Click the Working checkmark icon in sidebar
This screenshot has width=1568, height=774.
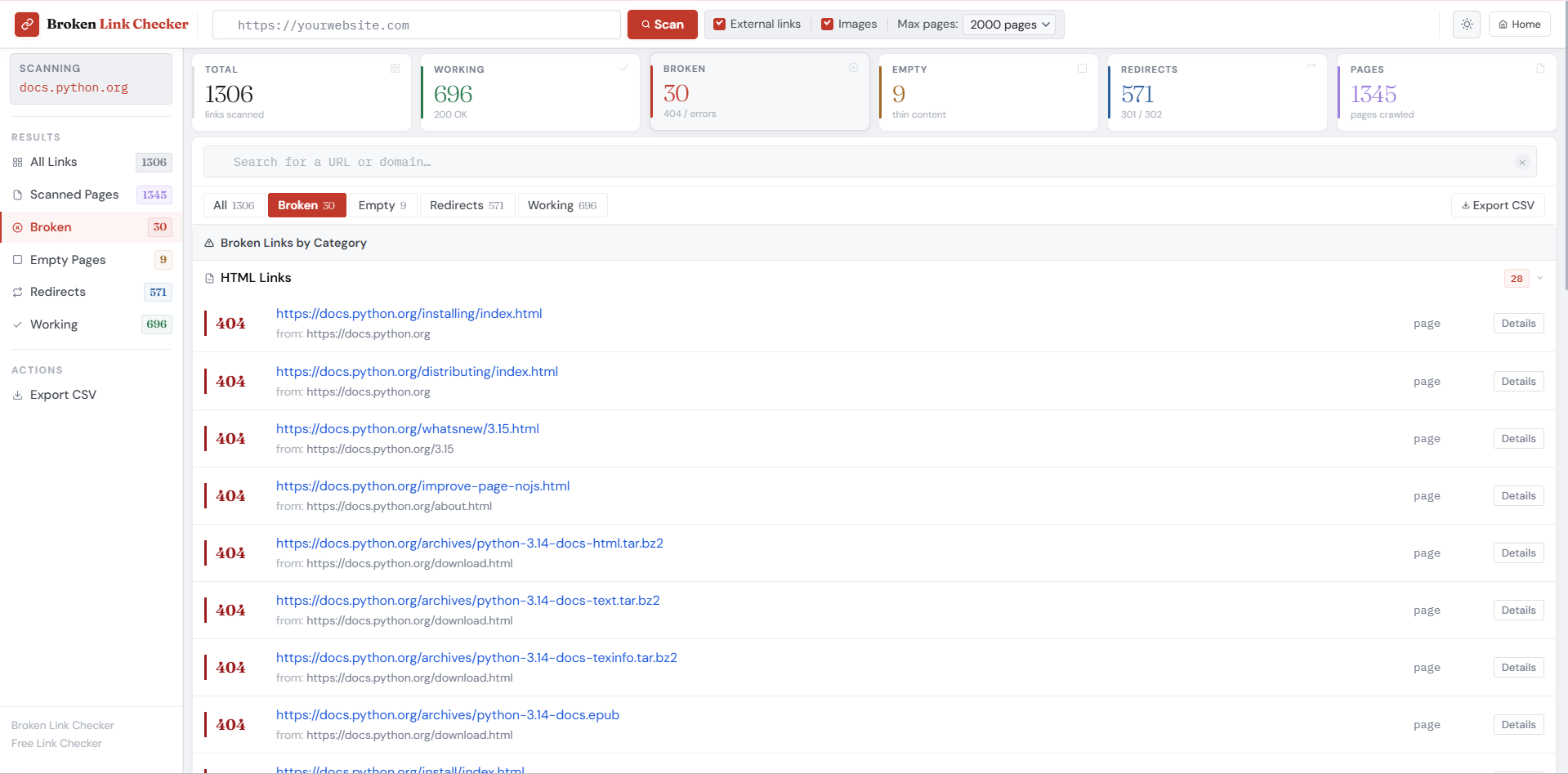point(17,324)
